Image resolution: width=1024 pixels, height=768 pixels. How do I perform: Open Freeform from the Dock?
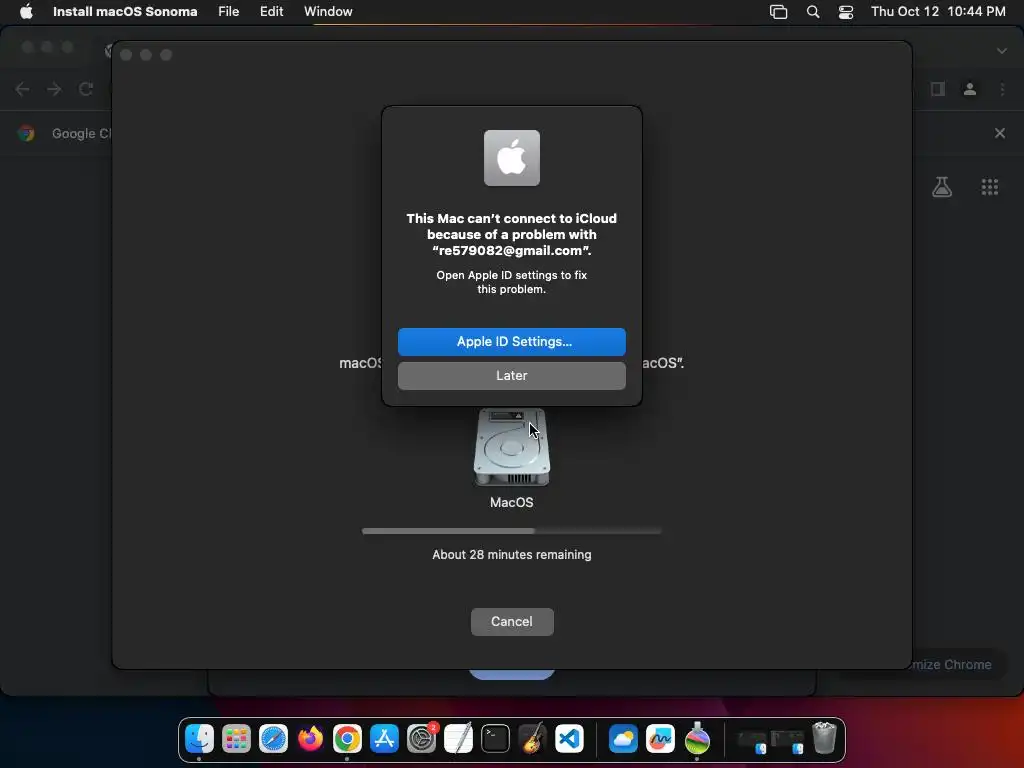(x=660, y=739)
